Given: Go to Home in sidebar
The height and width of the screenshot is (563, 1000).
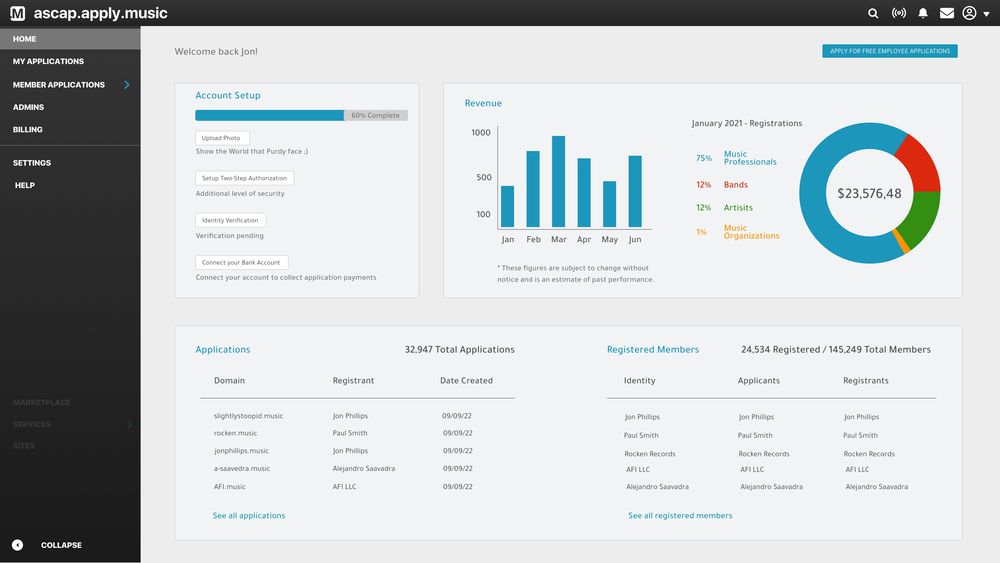Looking at the screenshot, I should 70,39.
